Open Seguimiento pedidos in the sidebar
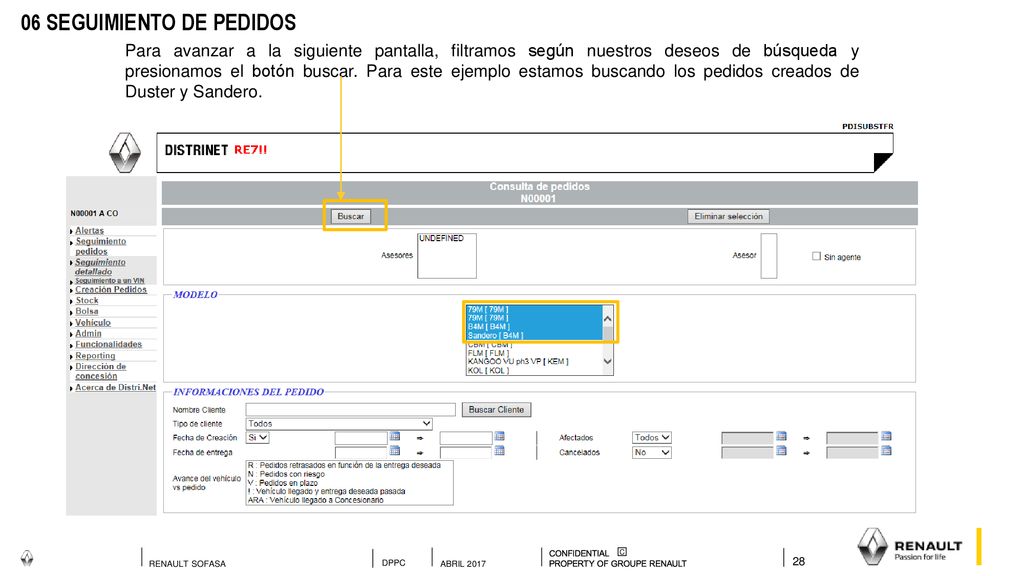Screen dimensions: 1024x576 tap(101, 246)
